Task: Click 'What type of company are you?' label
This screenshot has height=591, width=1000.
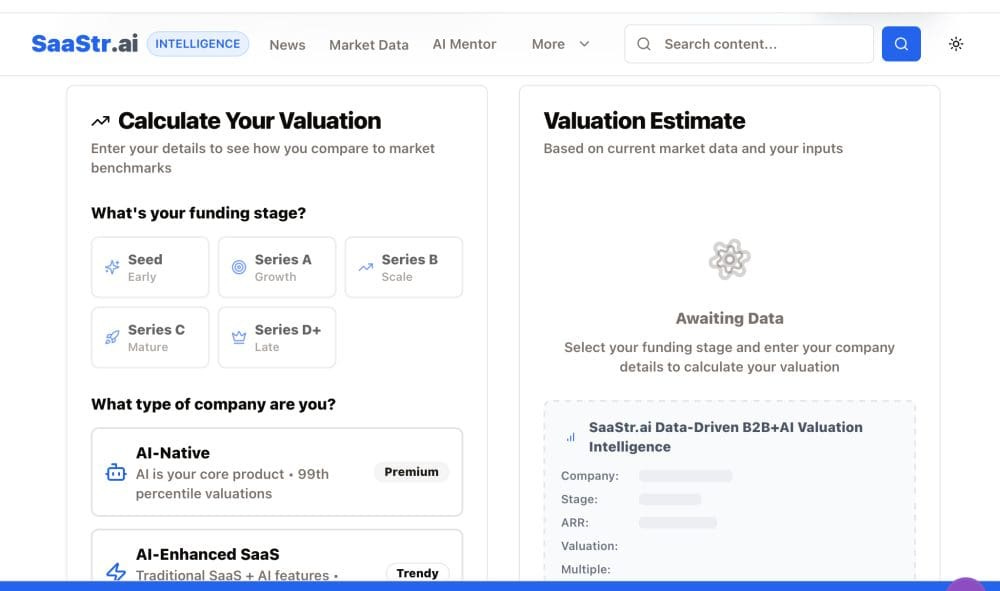Action: pyautogui.click(x=213, y=404)
